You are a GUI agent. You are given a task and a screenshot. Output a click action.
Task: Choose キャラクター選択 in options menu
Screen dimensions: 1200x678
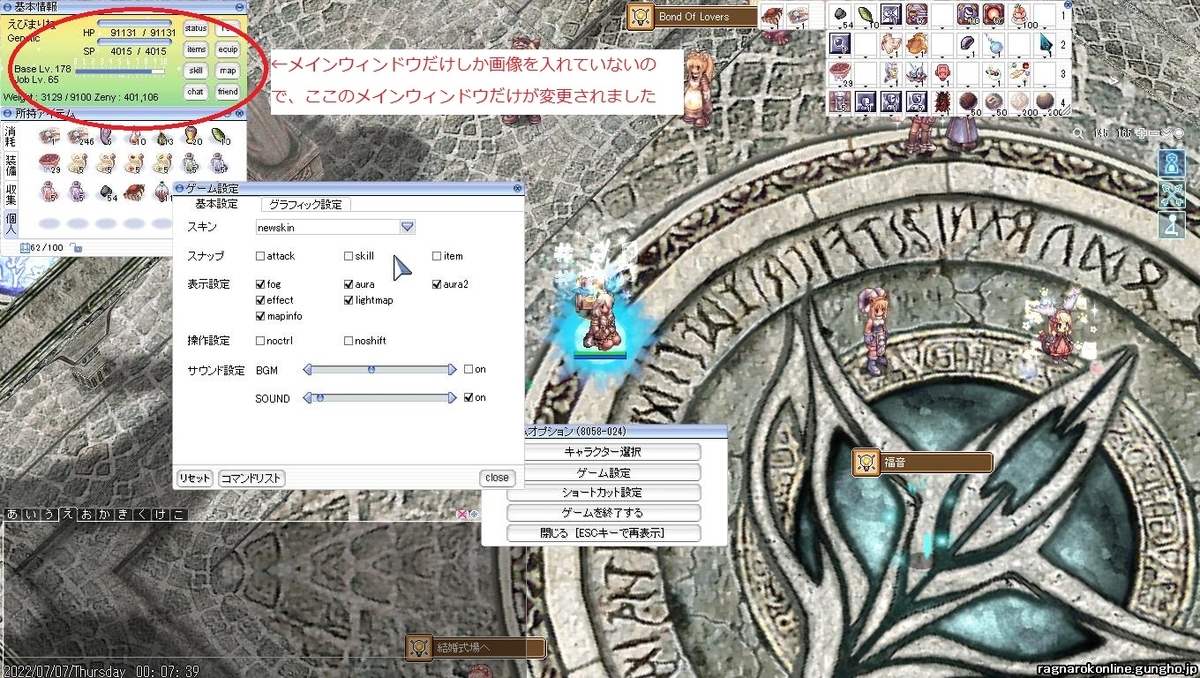click(603, 452)
